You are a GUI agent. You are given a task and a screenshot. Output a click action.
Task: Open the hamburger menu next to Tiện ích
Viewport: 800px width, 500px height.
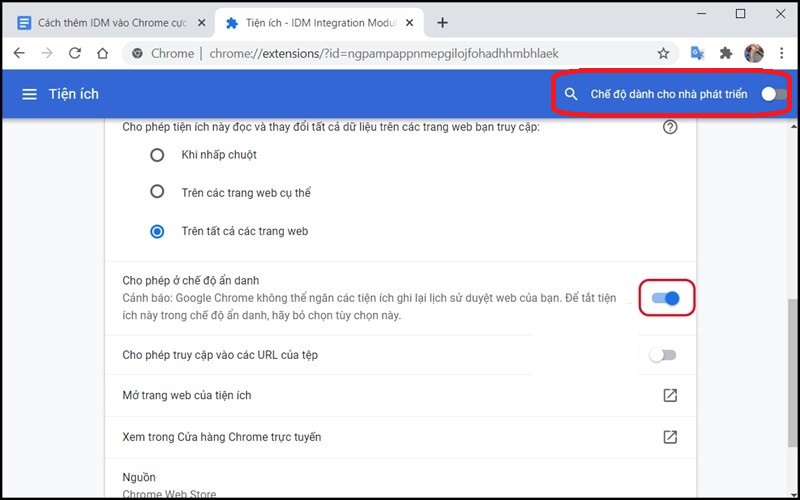tap(29, 94)
